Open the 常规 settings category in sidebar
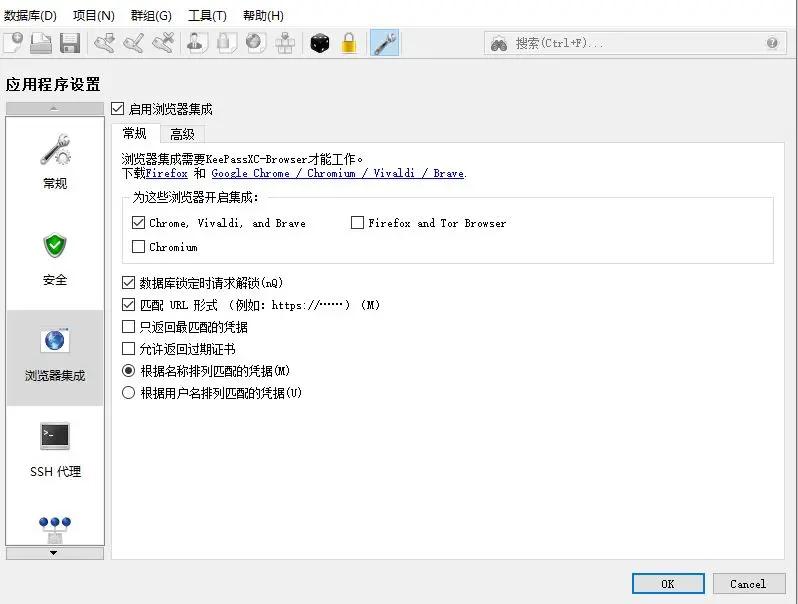Viewport: 798px width, 604px height. (x=55, y=162)
